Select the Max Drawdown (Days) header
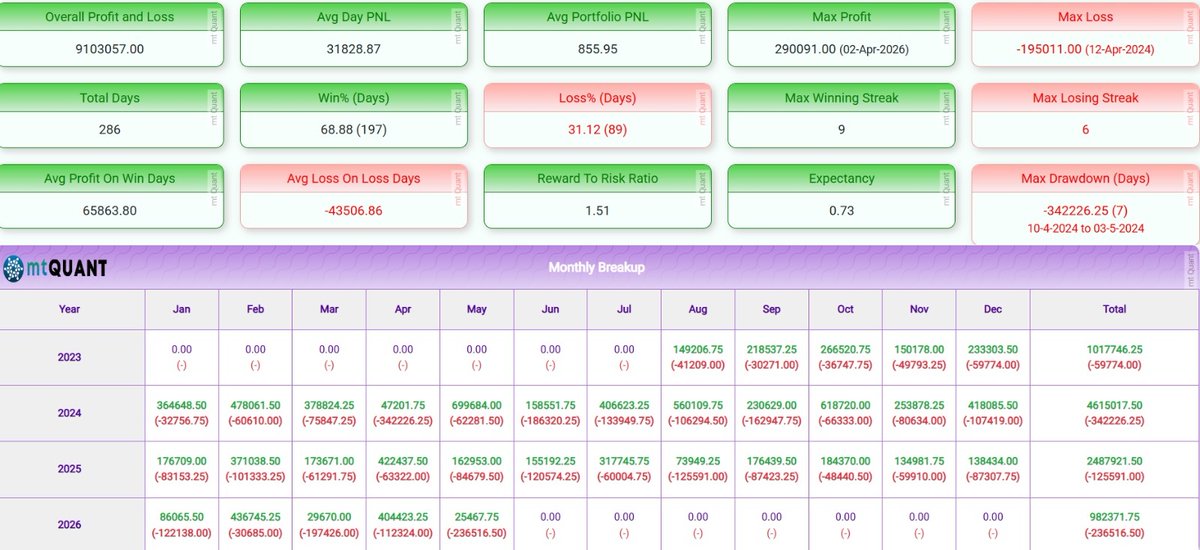1200x550 pixels. (x=1085, y=178)
